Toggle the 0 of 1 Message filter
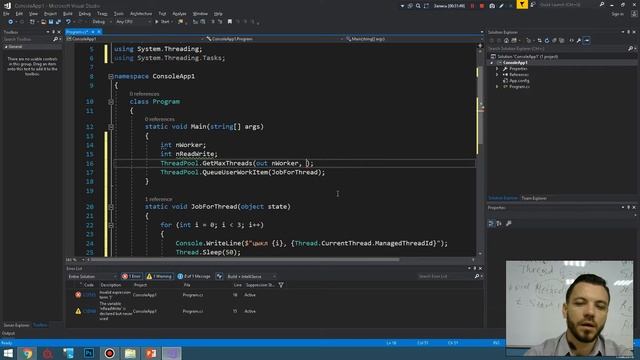Viewport: 640px width, 360px height. tap(194, 276)
